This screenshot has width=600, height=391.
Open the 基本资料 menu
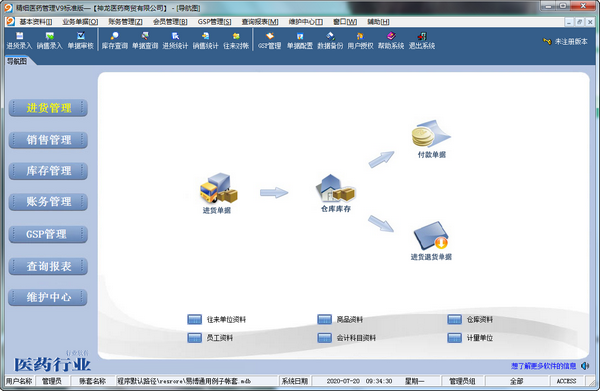[36, 22]
